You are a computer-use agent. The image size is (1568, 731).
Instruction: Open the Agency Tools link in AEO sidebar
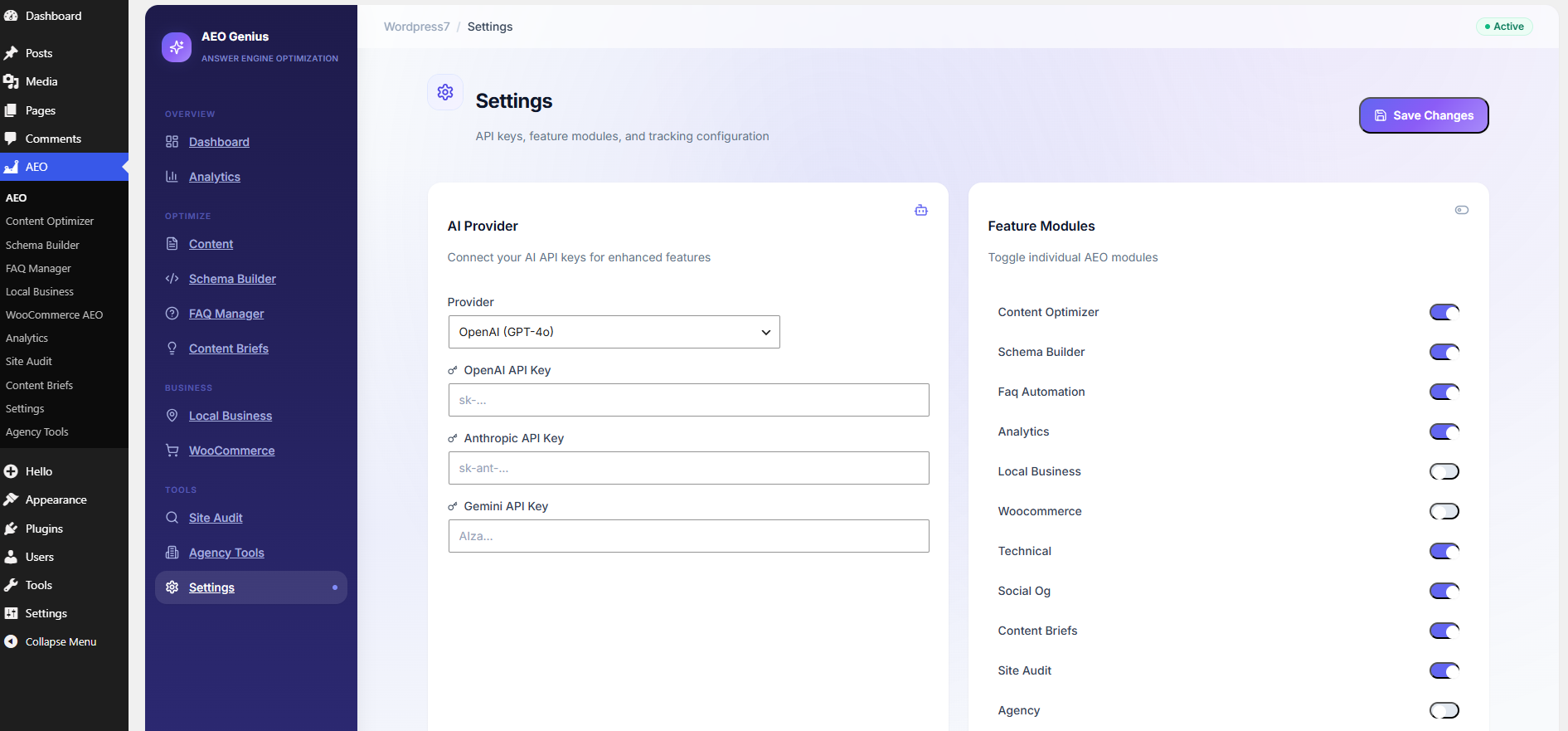click(x=226, y=553)
